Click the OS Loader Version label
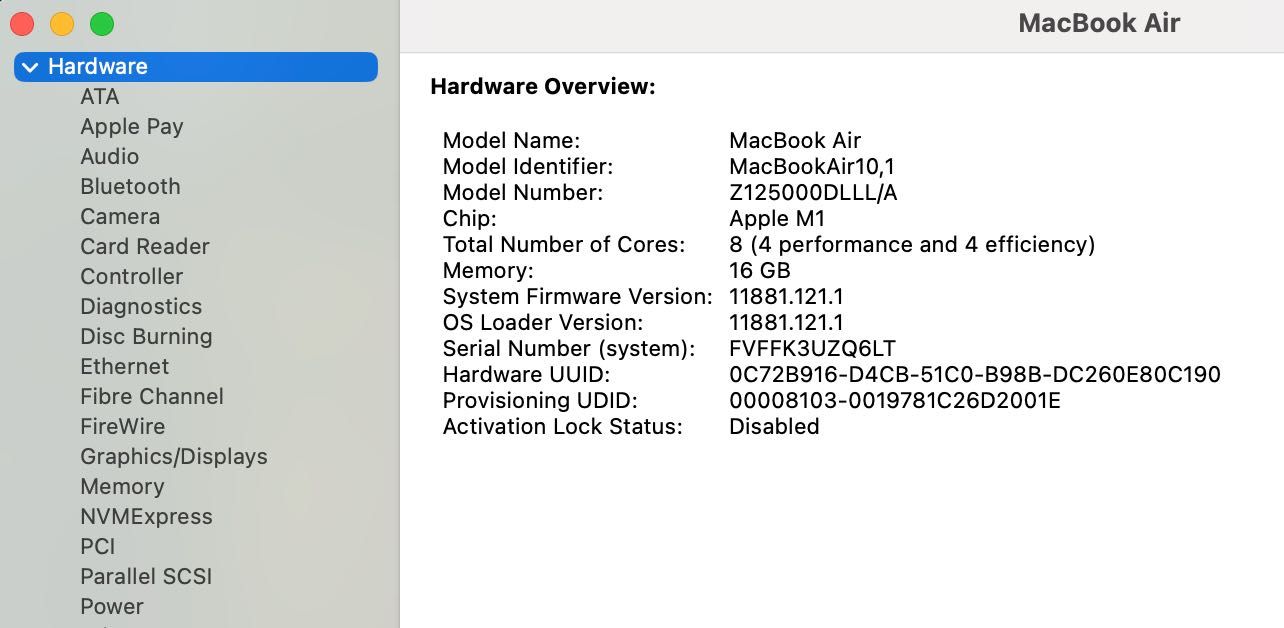The image size is (1284, 628). click(543, 323)
